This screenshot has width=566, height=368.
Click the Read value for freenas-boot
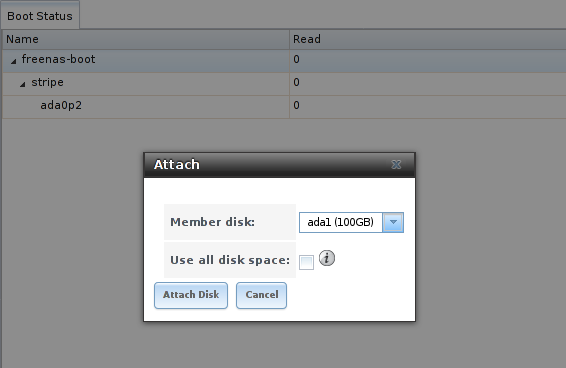296,59
